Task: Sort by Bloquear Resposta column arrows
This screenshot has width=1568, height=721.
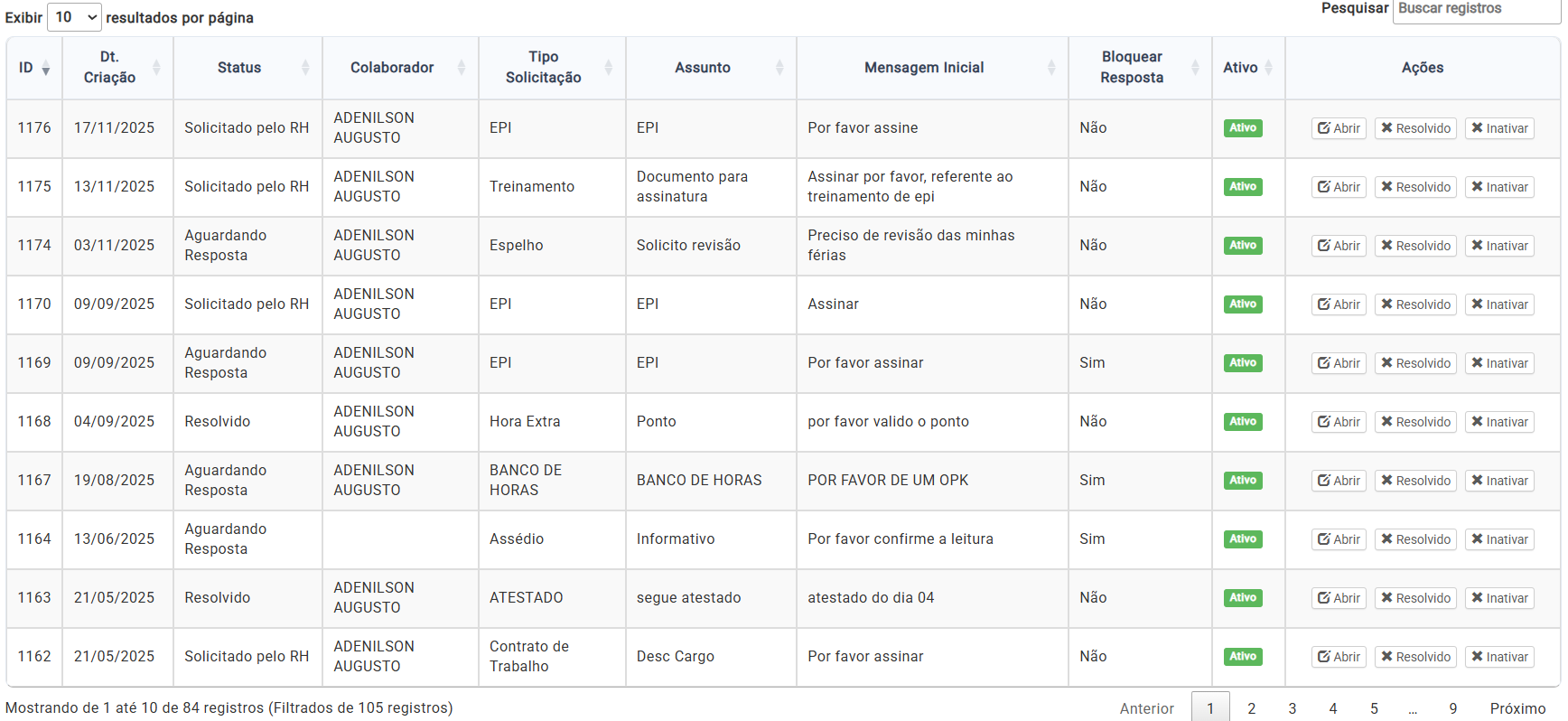Action: click(x=1195, y=68)
